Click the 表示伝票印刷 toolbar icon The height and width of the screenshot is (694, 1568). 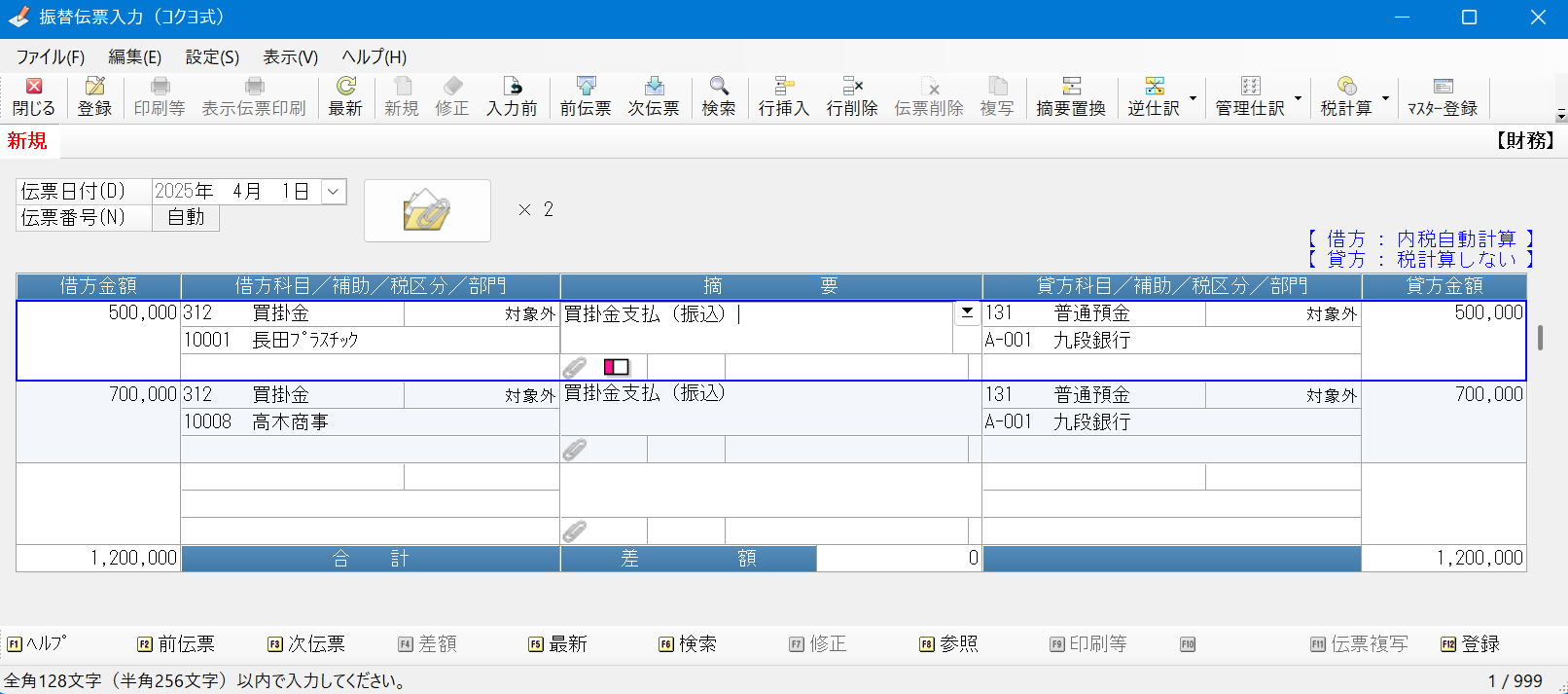[x=254, y=97]
